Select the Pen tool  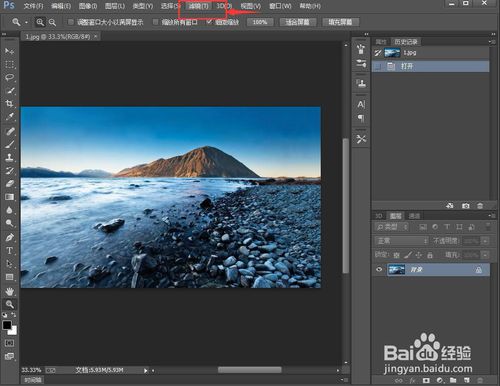tap(9, 237)
